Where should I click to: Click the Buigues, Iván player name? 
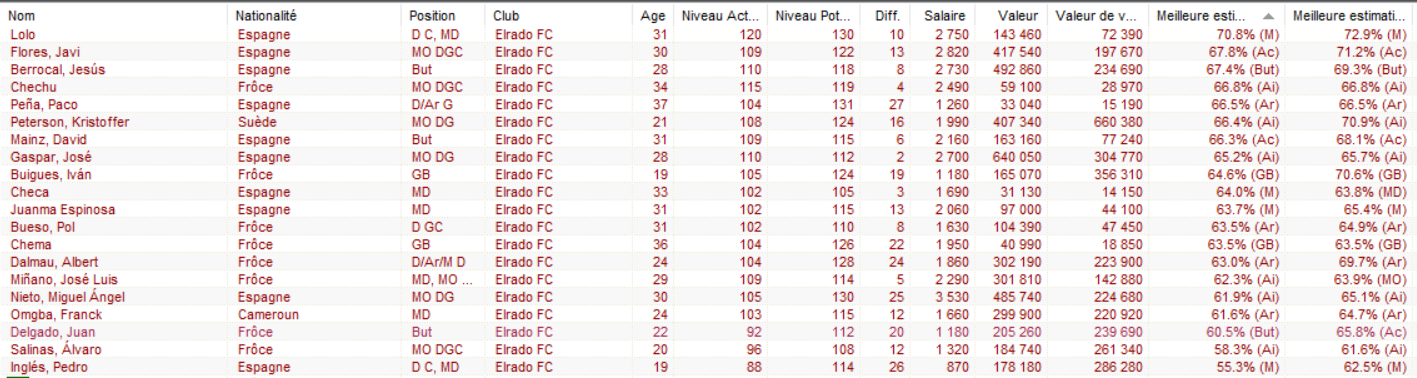[51, 175]
